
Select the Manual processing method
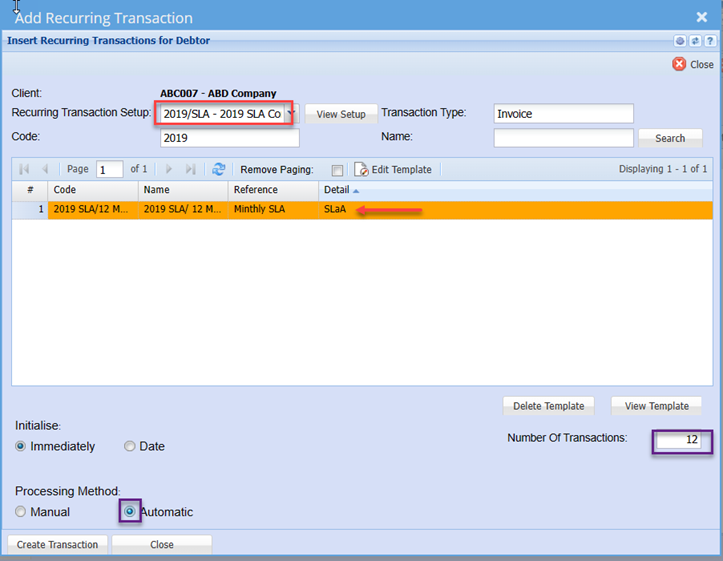tap(21, 512)
